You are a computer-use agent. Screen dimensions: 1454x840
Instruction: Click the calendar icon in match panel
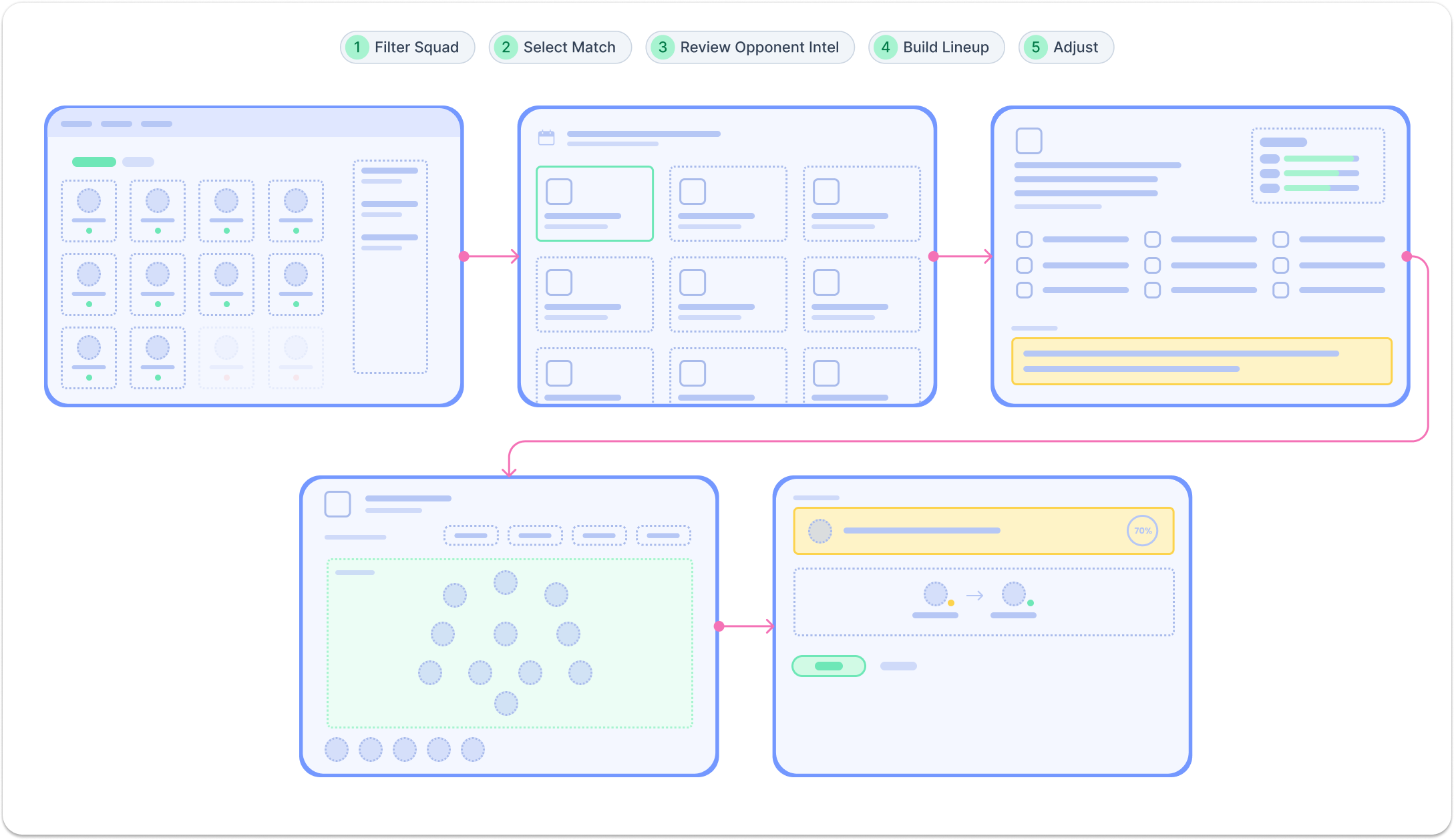pos(546,138)
